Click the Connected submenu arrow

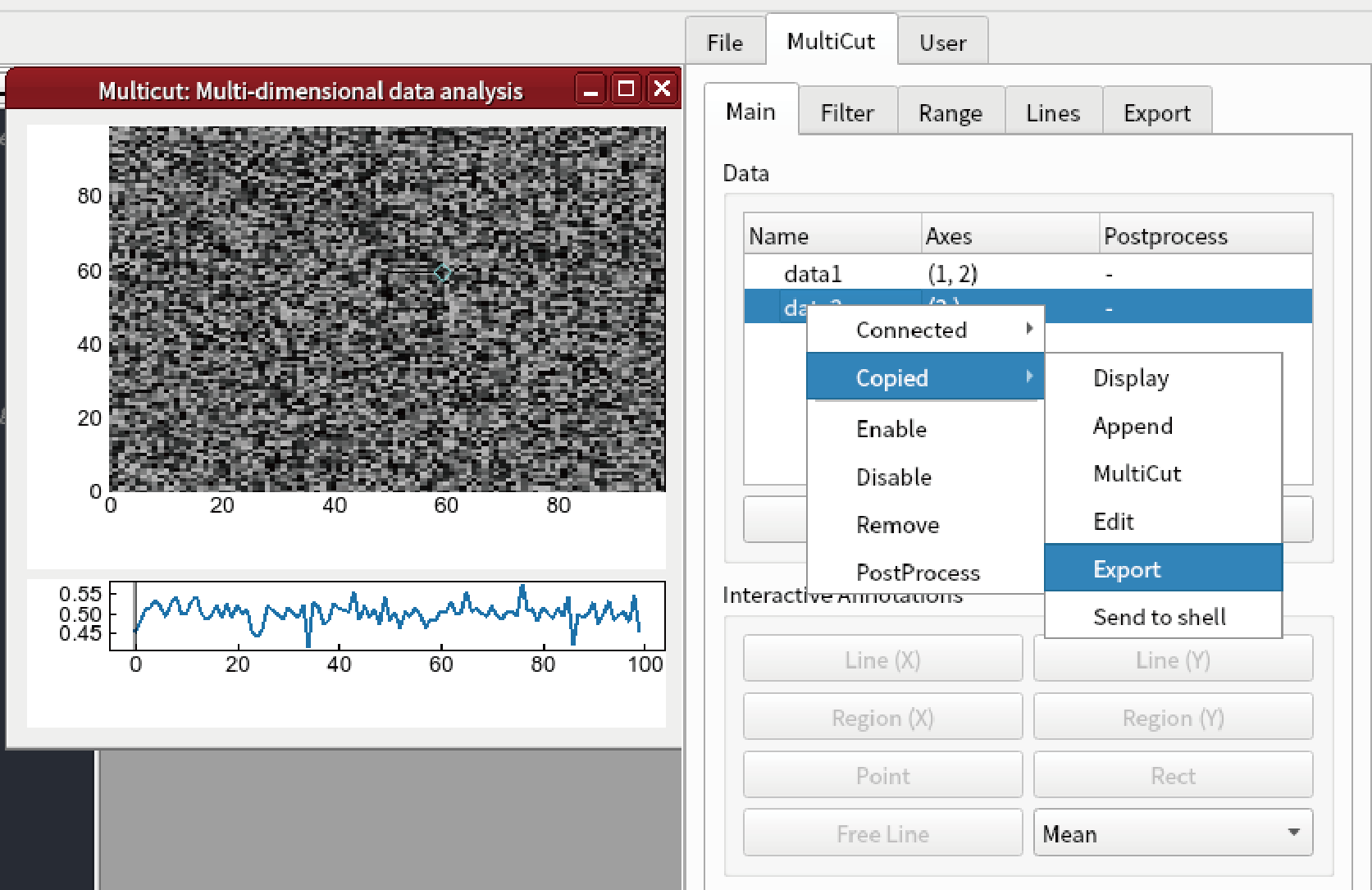[x=1029, y=329]
